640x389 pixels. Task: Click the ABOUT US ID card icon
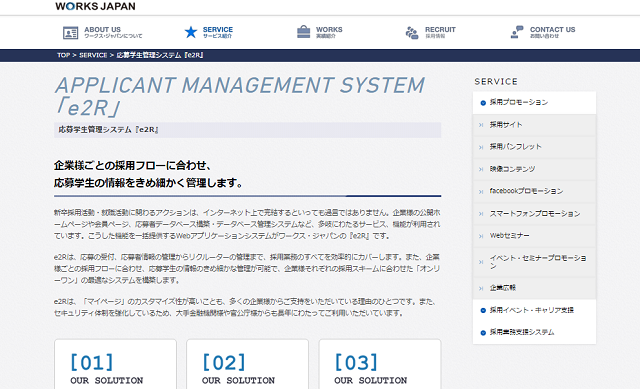click(71, 33)
